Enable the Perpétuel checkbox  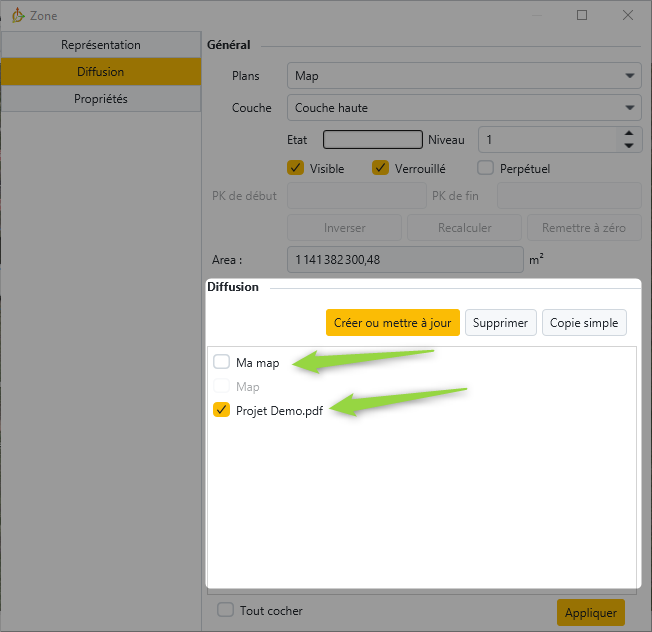(x=485, y=168)
